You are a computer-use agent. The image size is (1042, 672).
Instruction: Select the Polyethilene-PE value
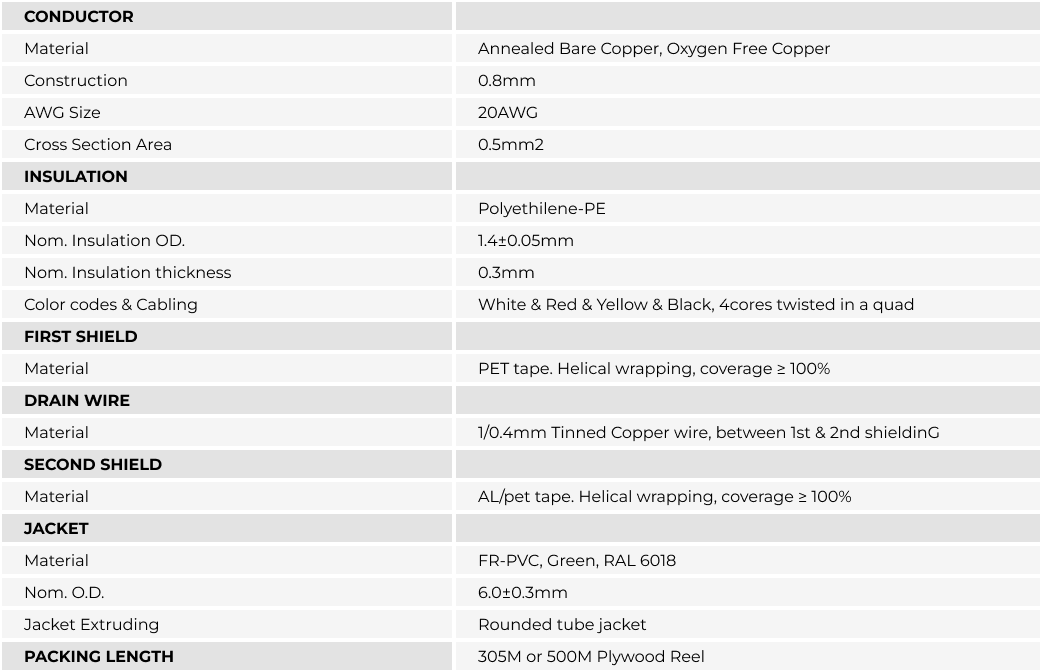(542, 209)
